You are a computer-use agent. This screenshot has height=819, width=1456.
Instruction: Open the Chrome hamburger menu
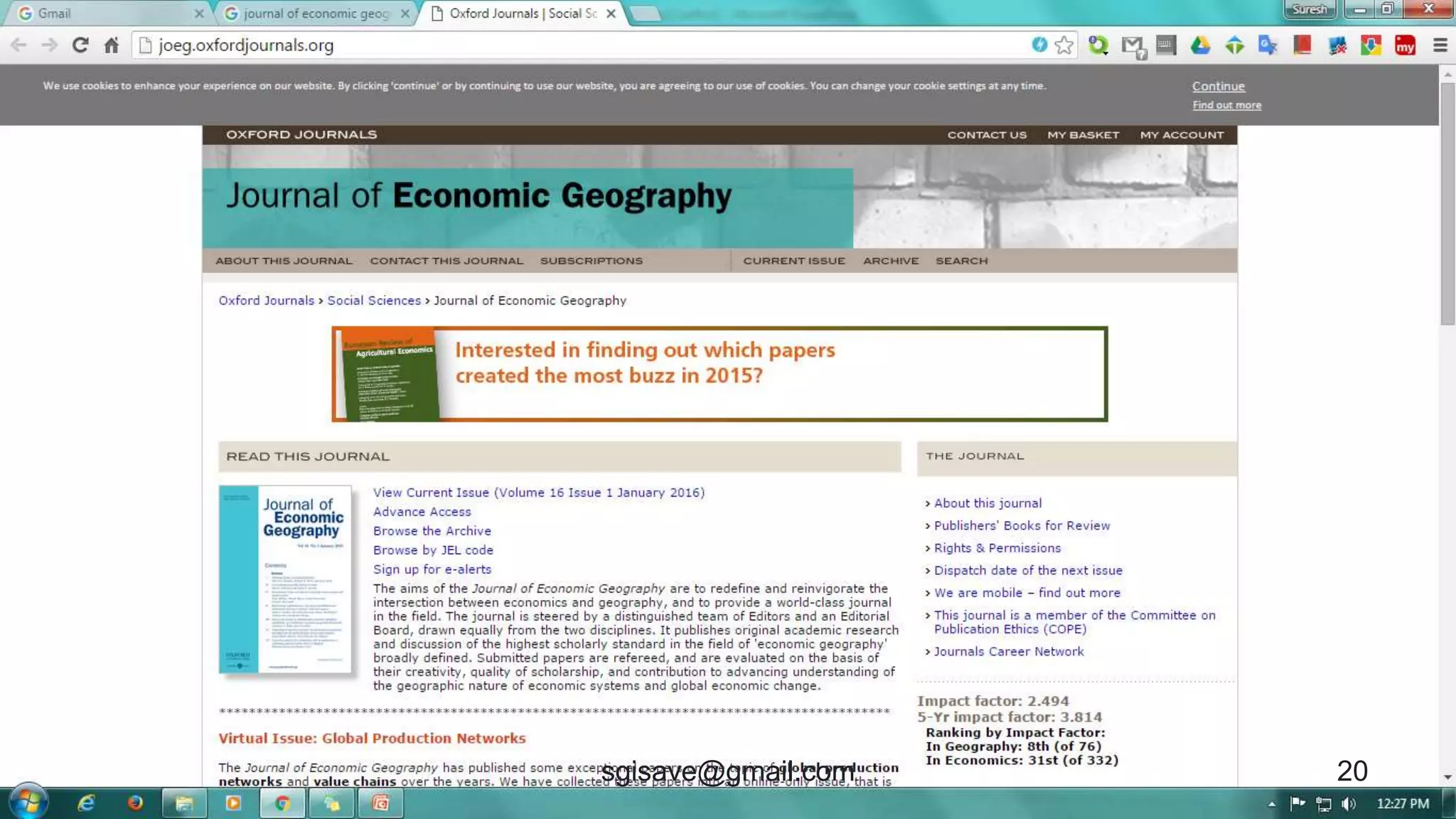1440,45
